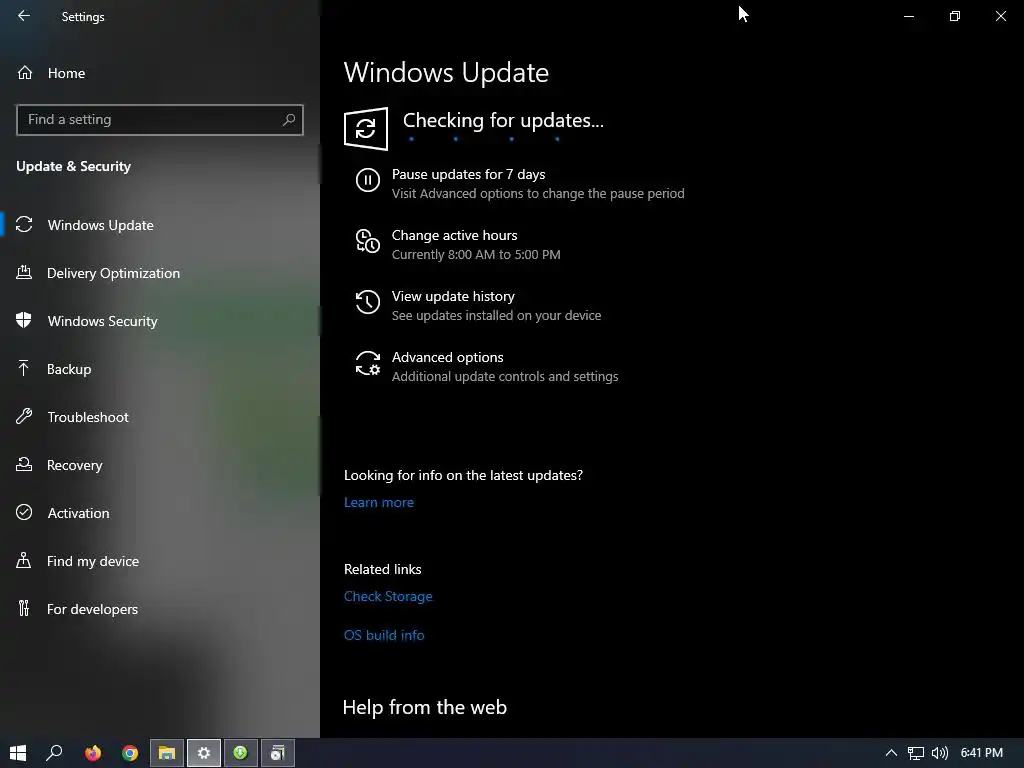Click the taskbar search magnifier
This screenshot has height=768, width=1024.
pyautogui.click(x=54, y=753)
